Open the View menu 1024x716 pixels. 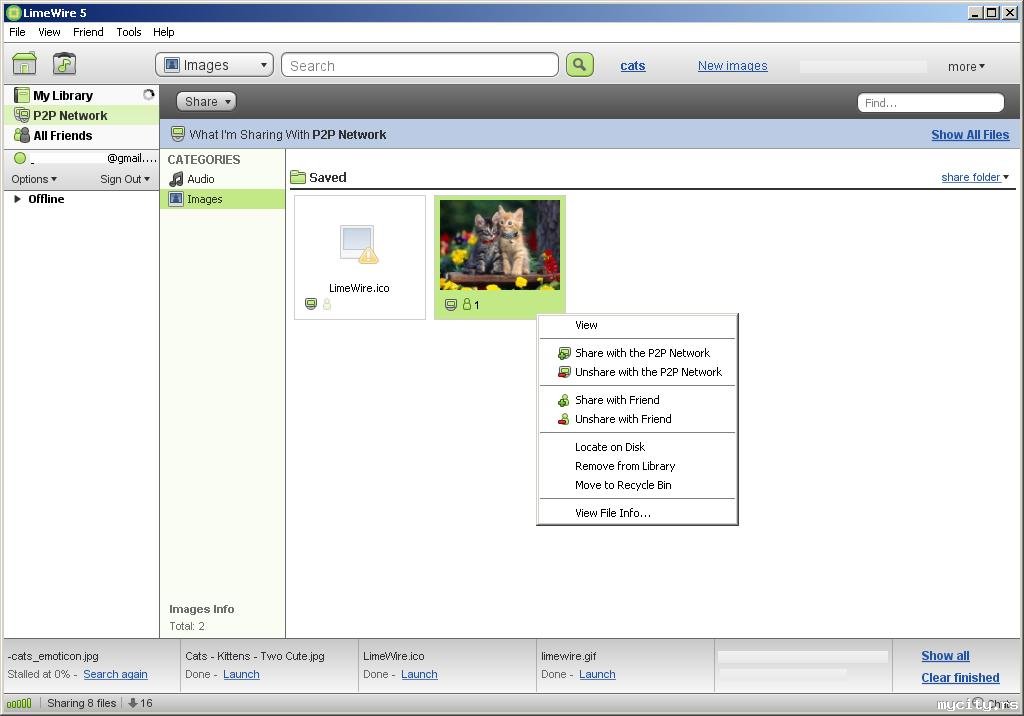click(x=49, y=32)
